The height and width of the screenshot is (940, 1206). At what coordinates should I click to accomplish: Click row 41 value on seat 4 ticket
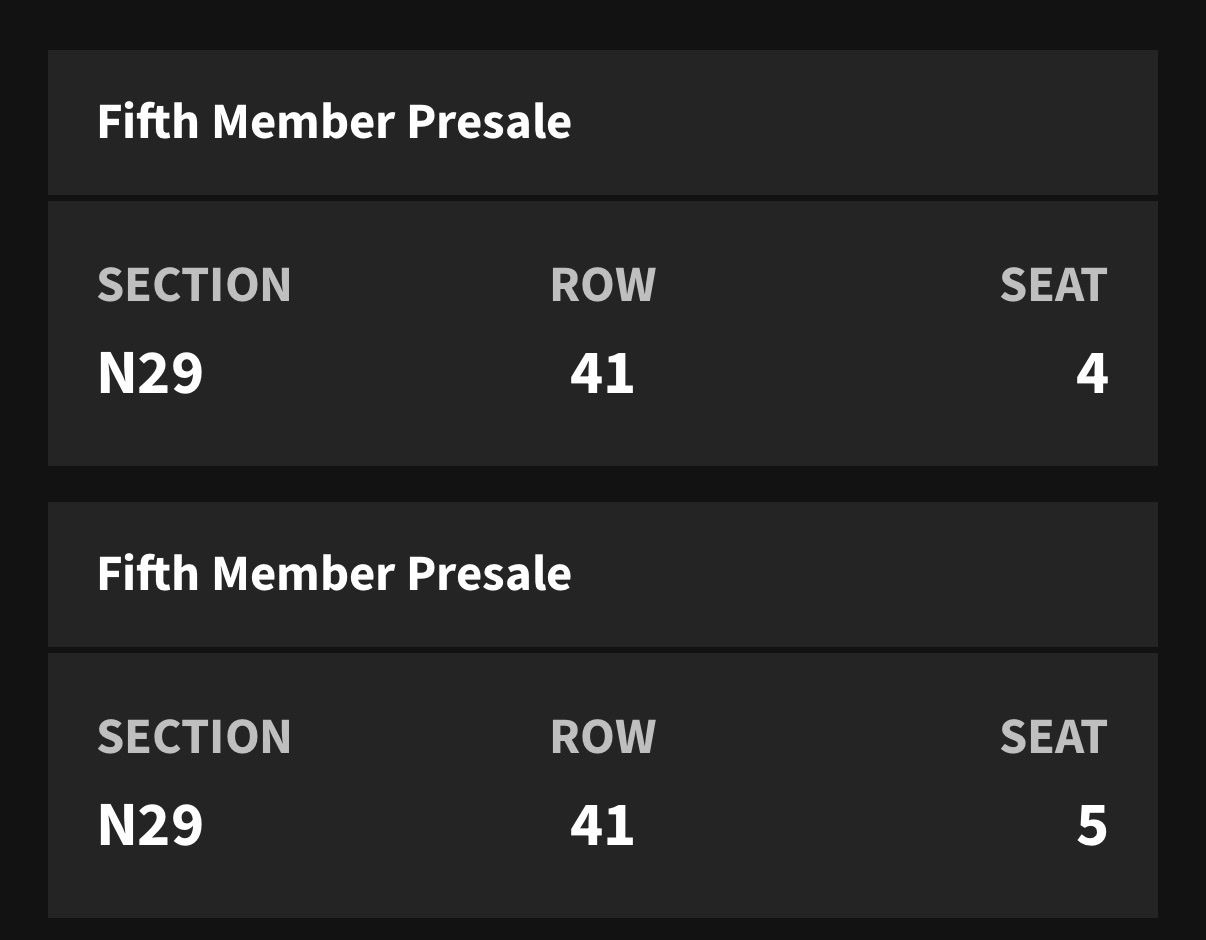[x=602, y=373]
